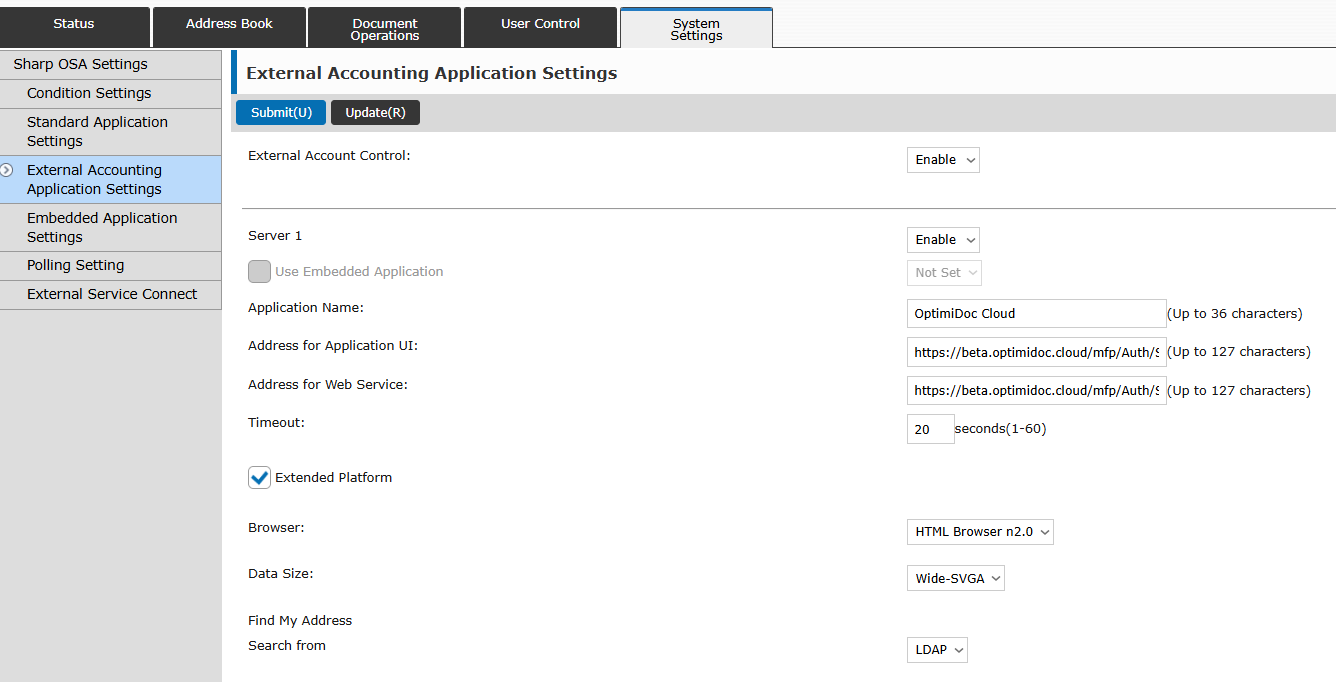Open the External Account Control dropdown
The height and width of the screenshot is (682, 1336).
(x=943, y=160)
